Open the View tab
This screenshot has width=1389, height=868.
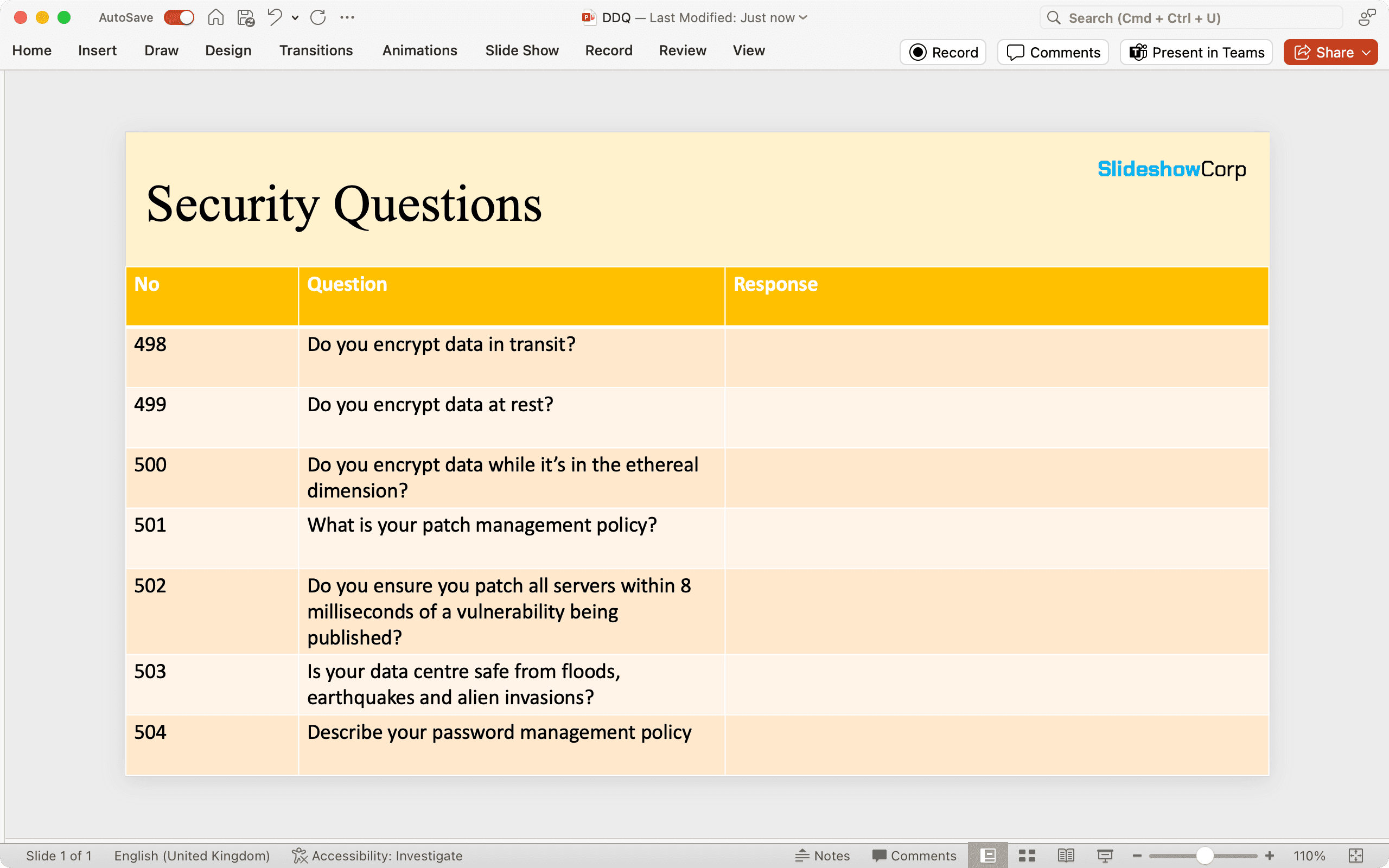pos(748,51)
